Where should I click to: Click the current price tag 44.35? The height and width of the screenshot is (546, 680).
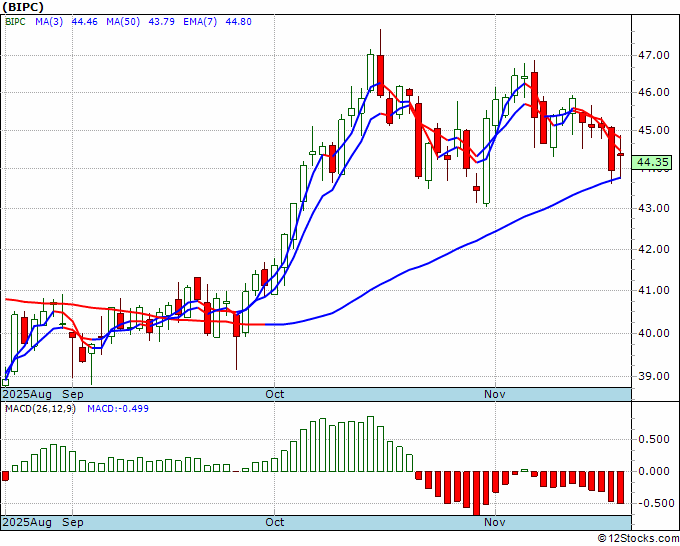point(652,163)
